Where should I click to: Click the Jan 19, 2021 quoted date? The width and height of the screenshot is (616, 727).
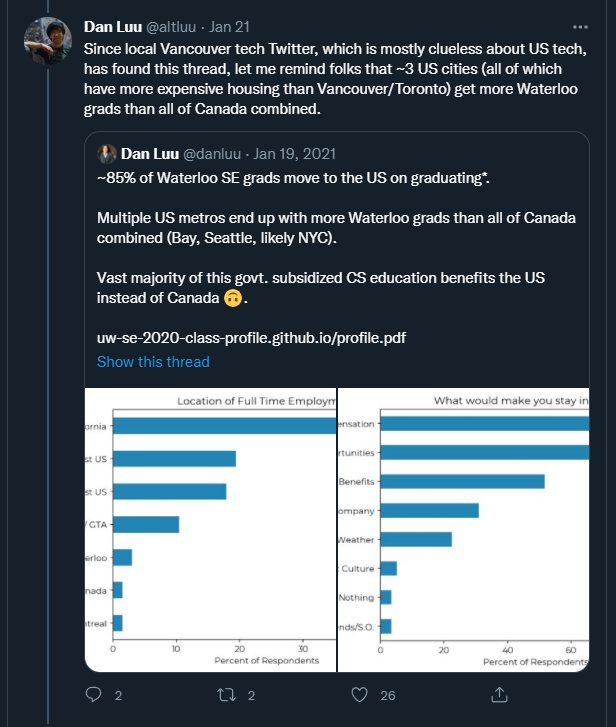(x=295, y=154)
